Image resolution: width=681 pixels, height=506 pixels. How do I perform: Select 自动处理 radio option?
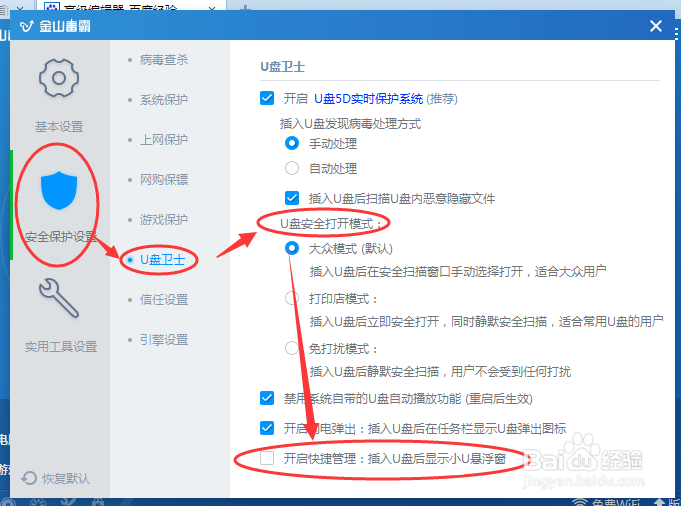292,168
